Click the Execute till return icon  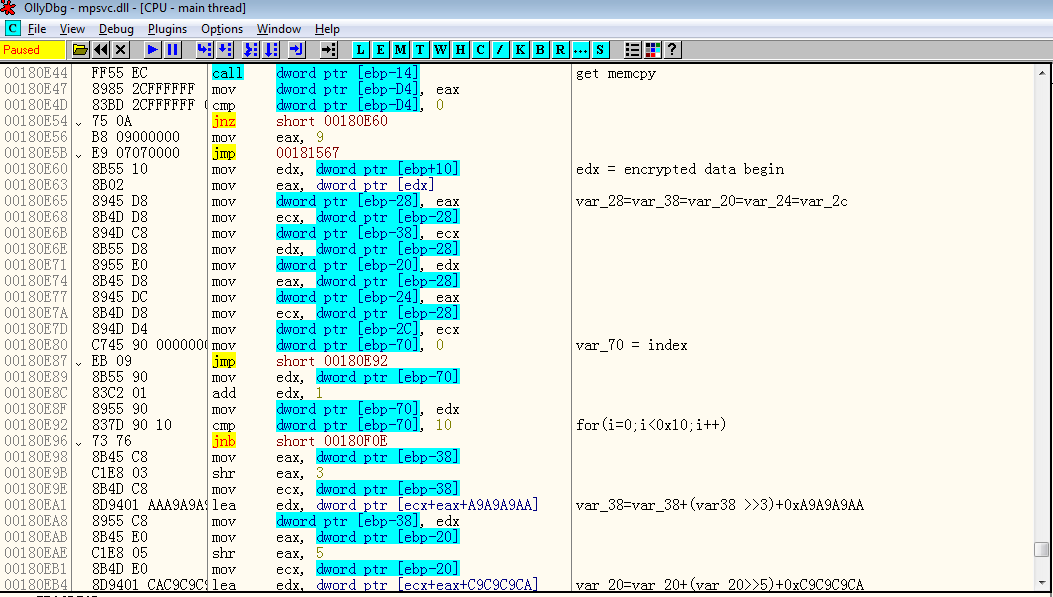(x=296, y=49)
